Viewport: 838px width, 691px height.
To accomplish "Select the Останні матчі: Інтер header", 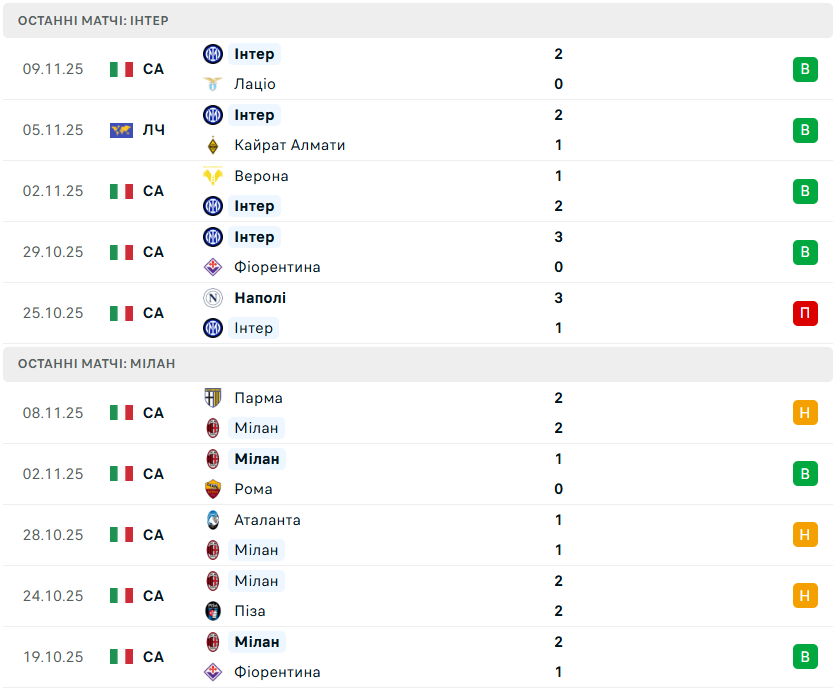I will click(x=93, y=20).
